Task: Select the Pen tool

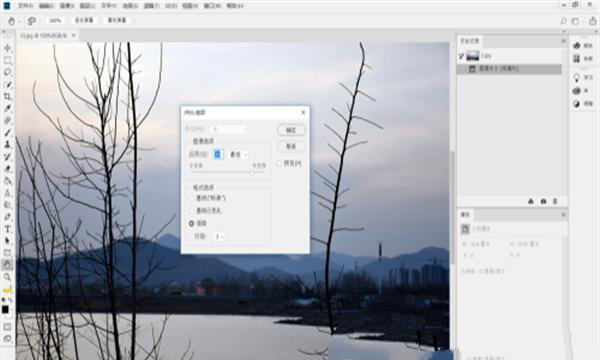Action: tap(8, 217)
